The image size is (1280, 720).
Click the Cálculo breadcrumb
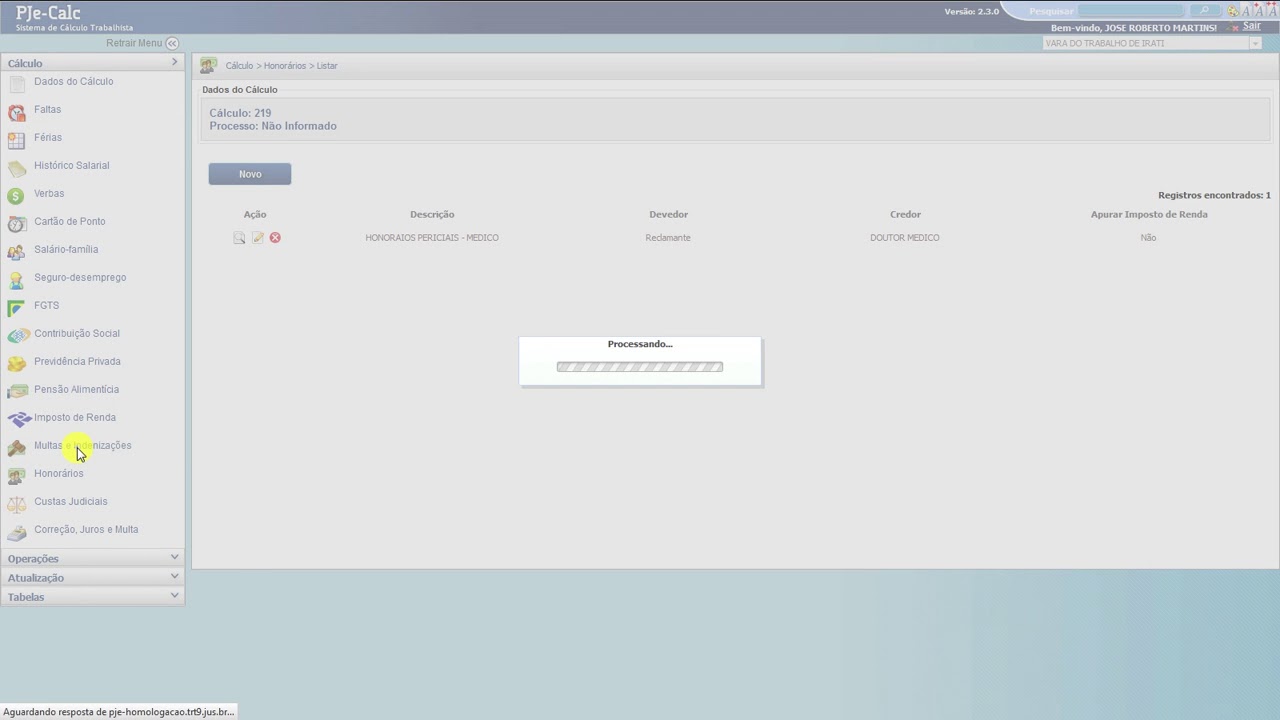pyautogui.click(x=239, y=66)
